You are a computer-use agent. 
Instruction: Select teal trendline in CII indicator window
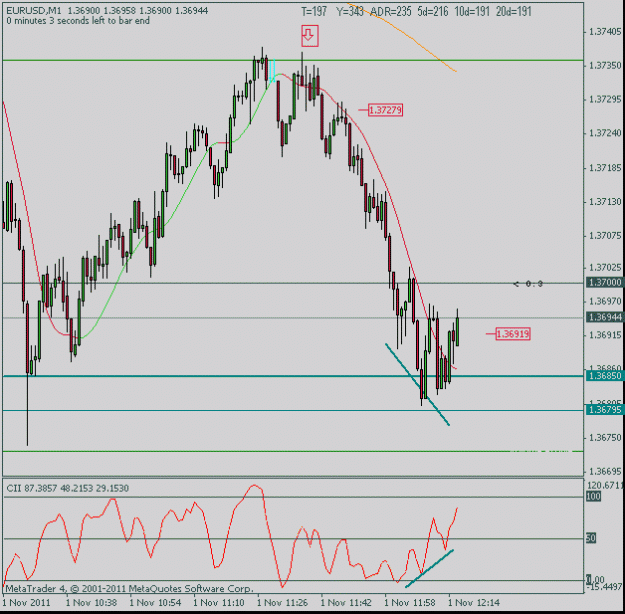pos(429,569)
